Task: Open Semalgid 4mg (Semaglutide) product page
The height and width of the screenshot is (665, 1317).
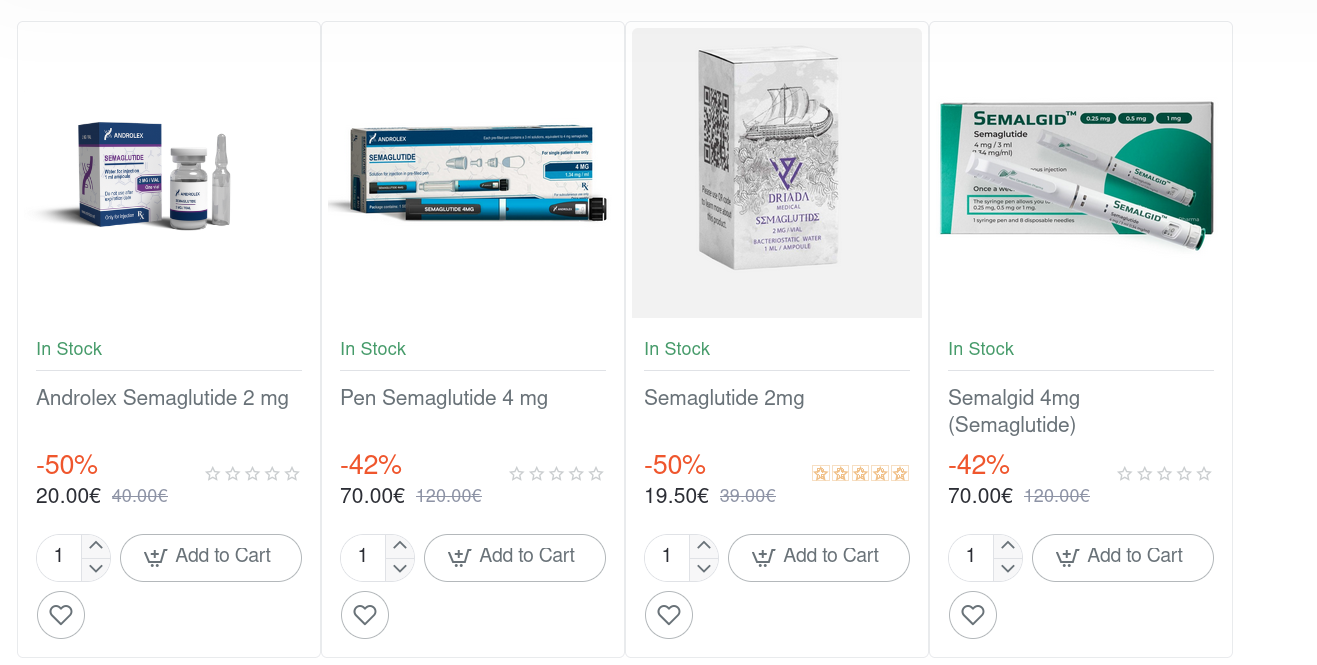Action: pyautogui.click(x=1013, y=411)
